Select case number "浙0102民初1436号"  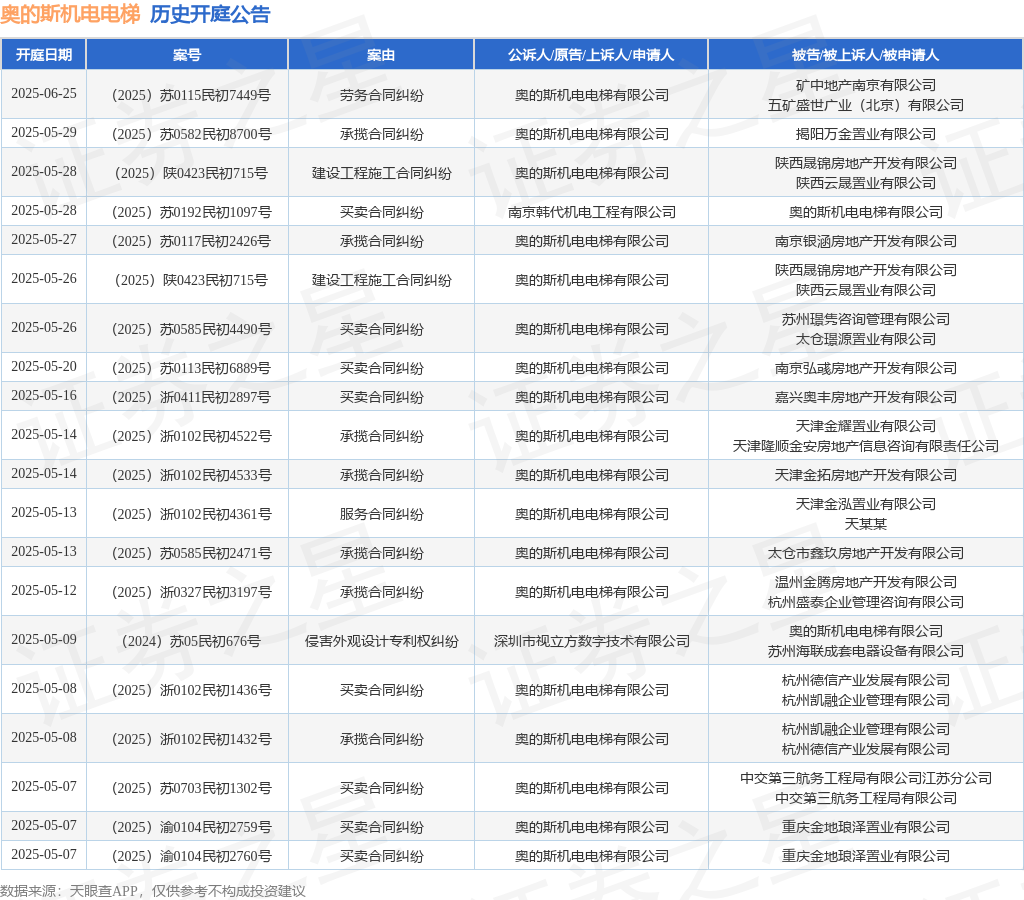216,690
